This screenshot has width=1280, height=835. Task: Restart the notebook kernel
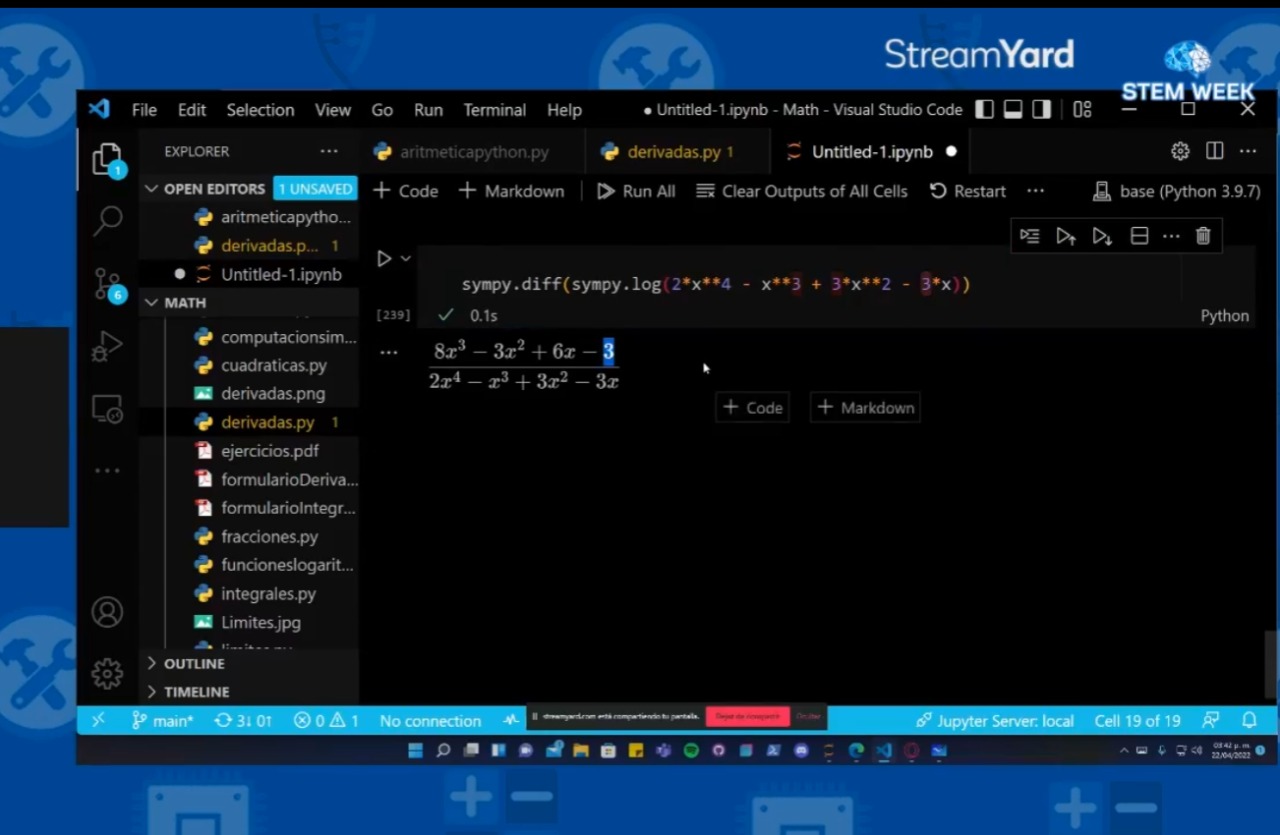point(967,191)
